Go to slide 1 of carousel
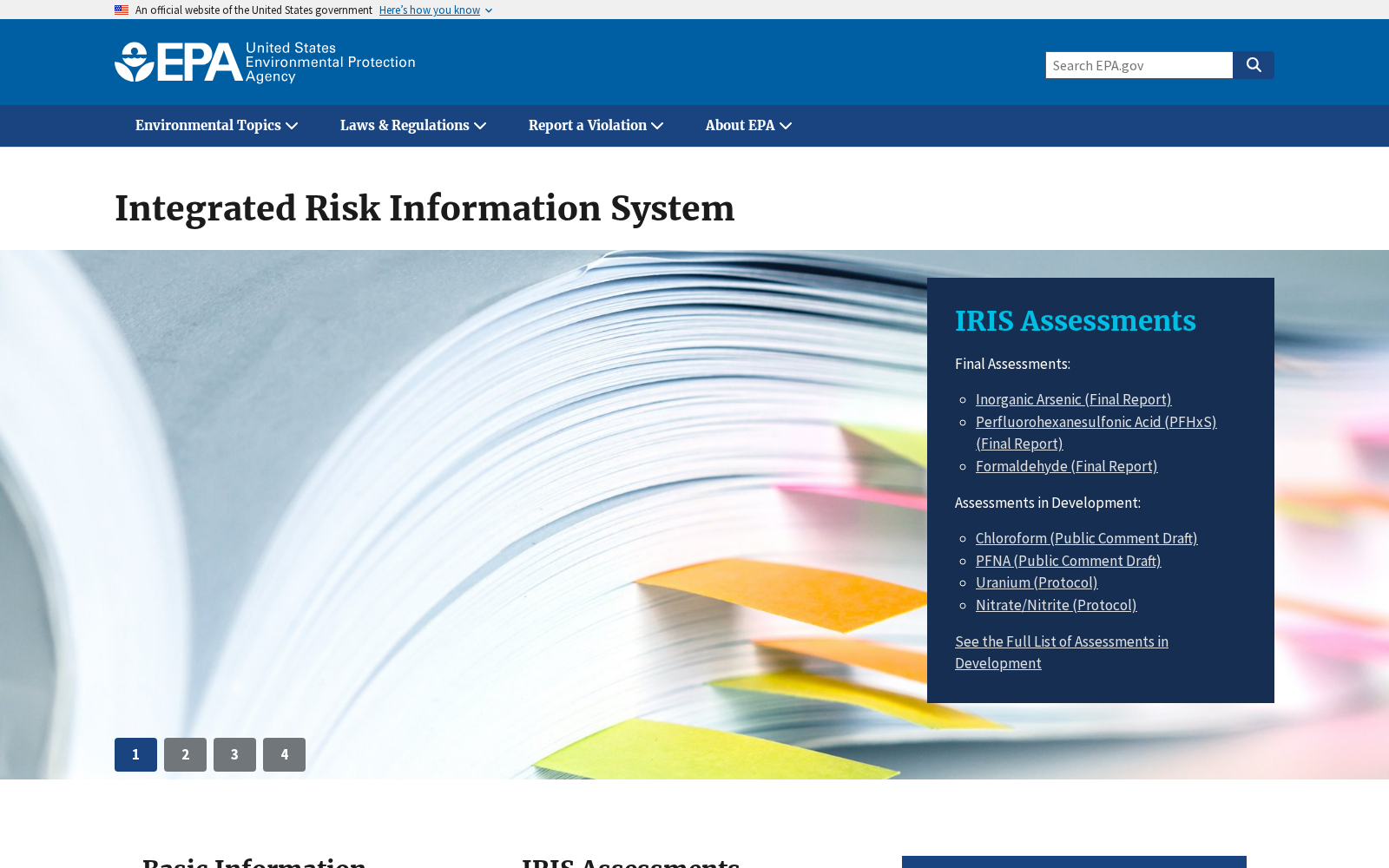 point(135,754)
